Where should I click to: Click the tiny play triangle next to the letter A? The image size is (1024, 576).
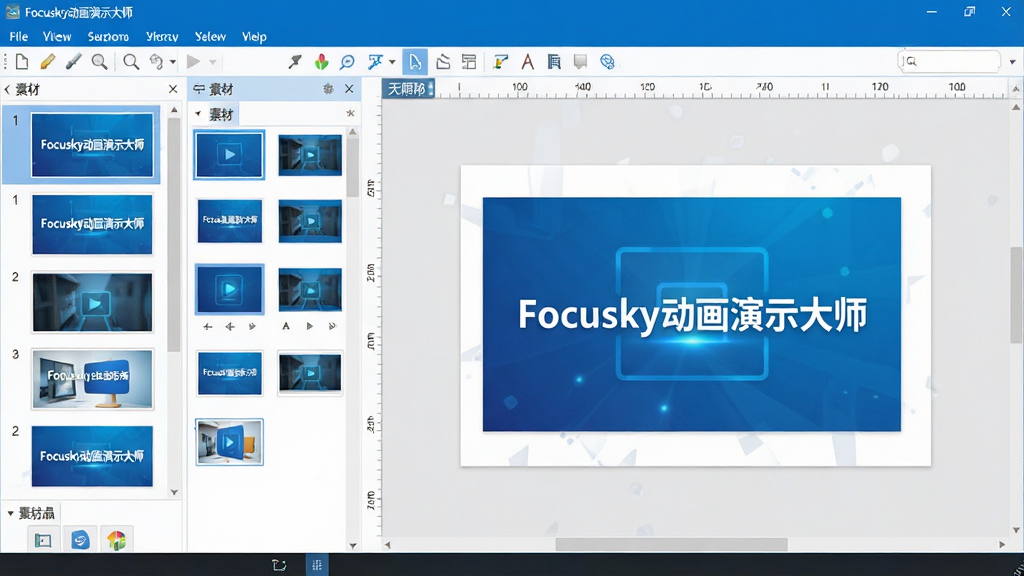[x=310, y=326]
